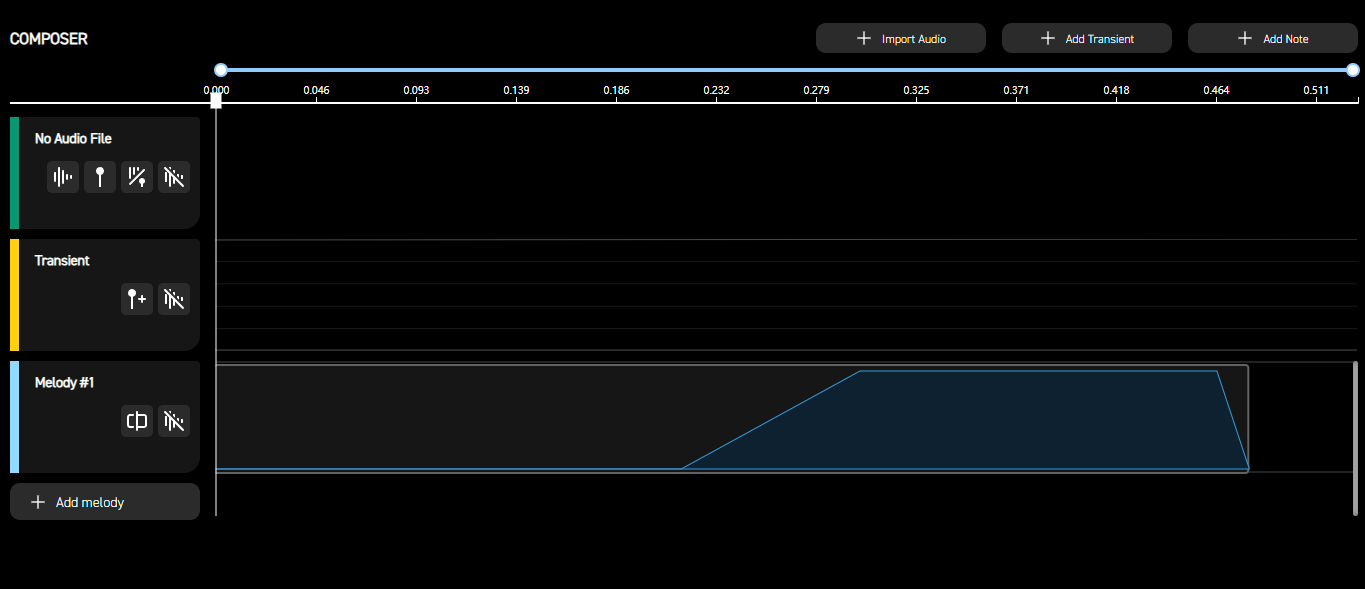1365x589 pixels.
Task: Click the Add Note button
Action: point(1272,38)
